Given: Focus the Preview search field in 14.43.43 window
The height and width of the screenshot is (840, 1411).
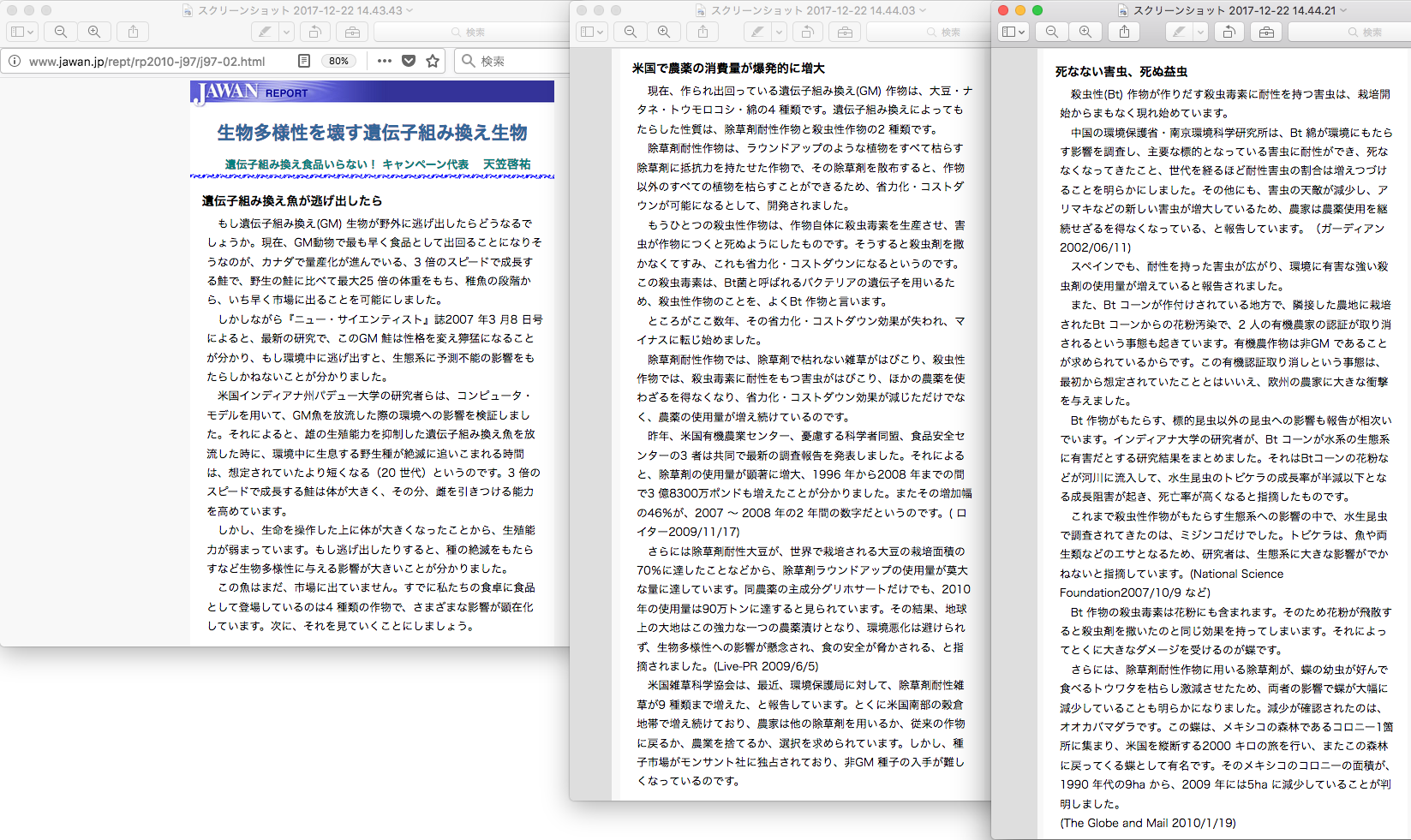Looking at the screenshot, I should click(471, 32).
